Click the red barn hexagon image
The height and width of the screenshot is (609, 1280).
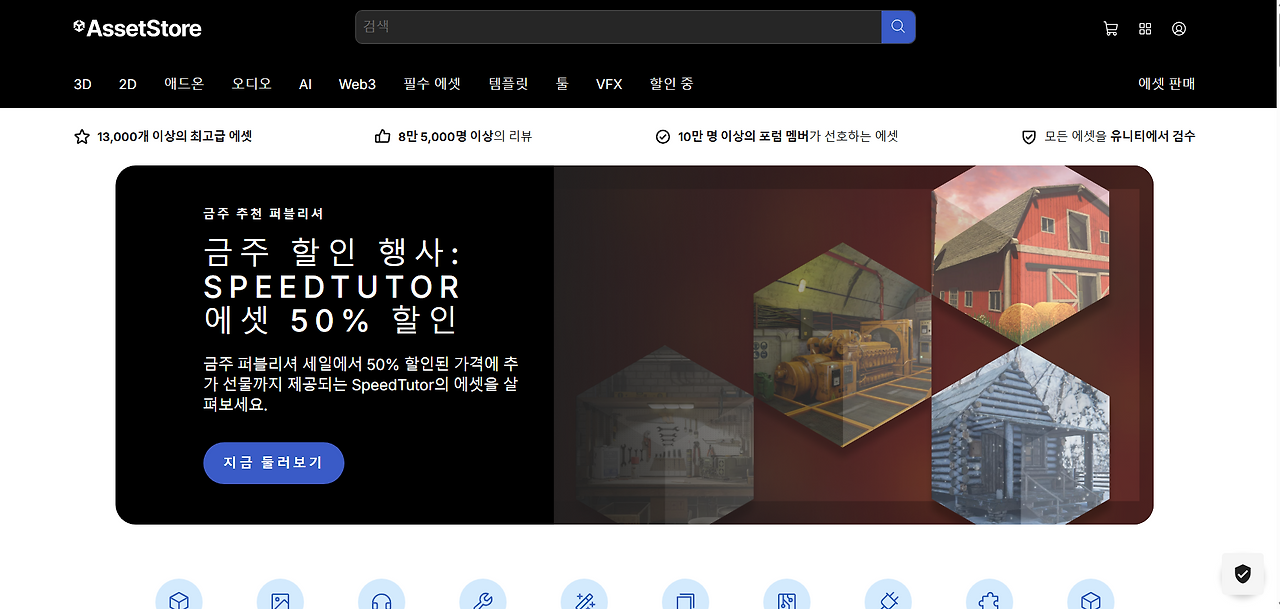coord(1021,252)
